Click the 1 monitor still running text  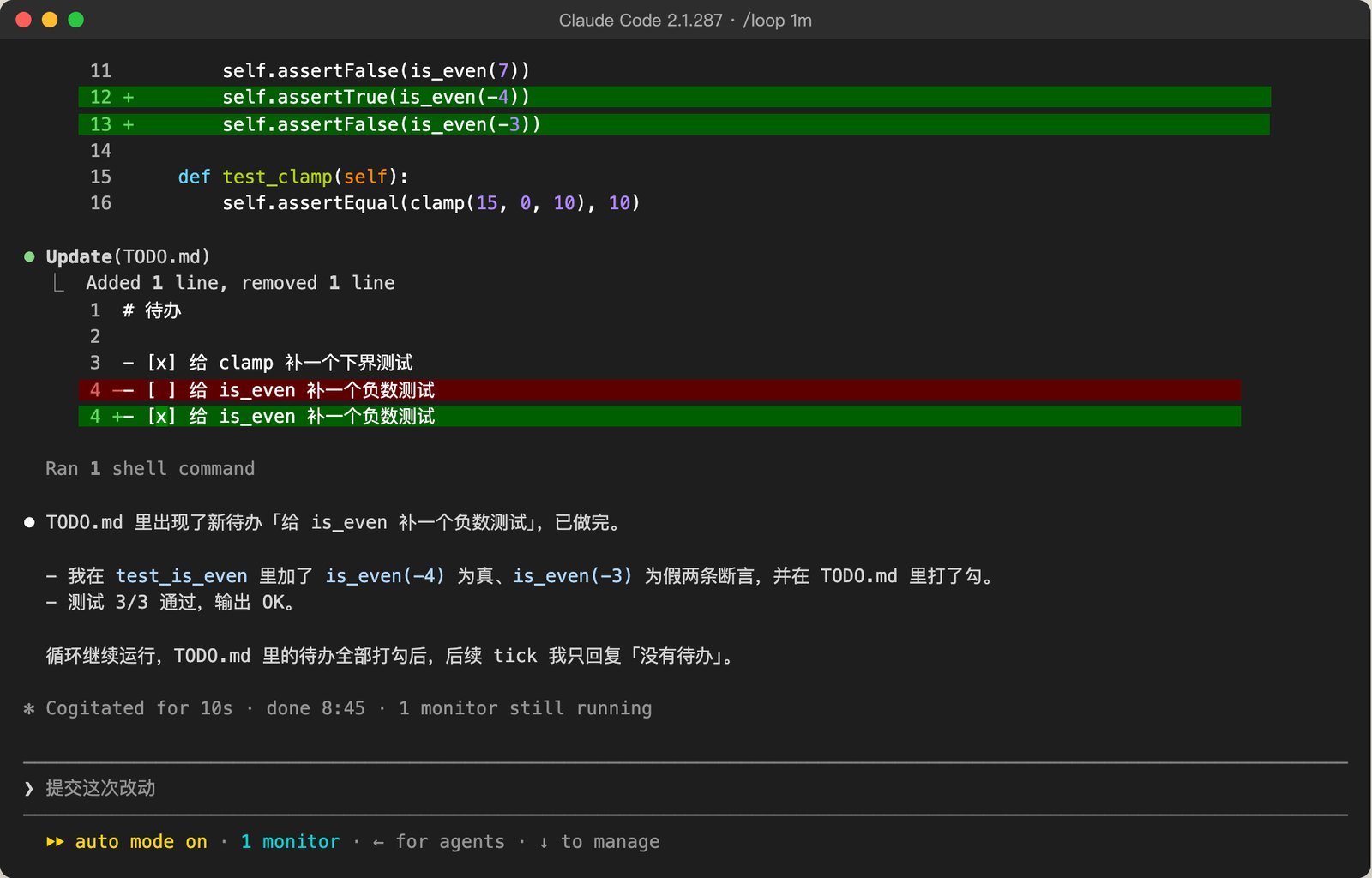526,708
